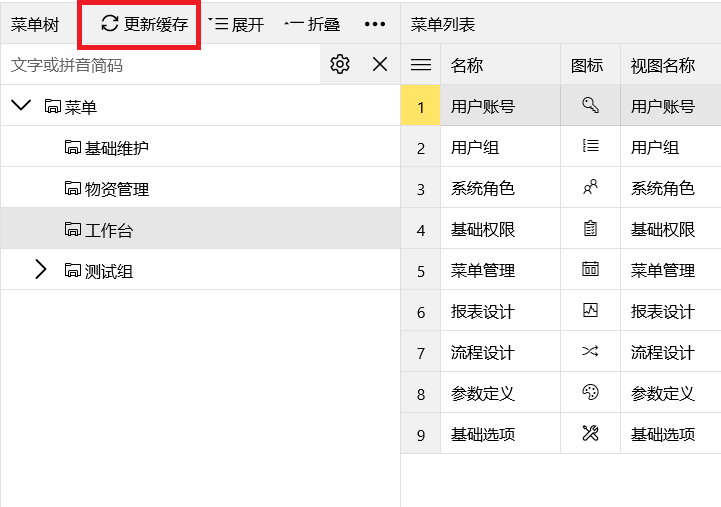Click the palette icon of 参数定义 row
721x507 pixels.
(590, 392)
